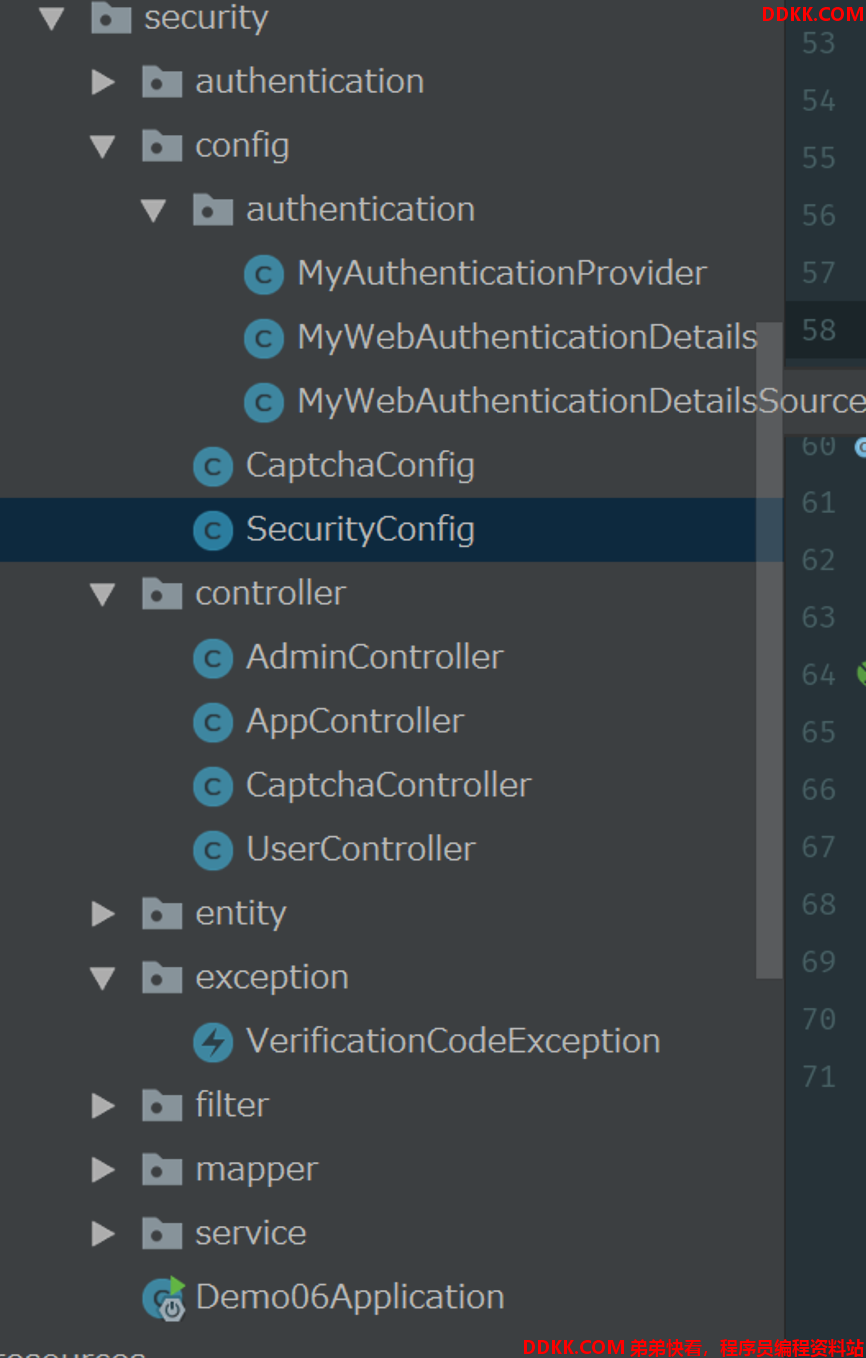Click the VerificationCodeException exception class icon

tap(213, 1042)
